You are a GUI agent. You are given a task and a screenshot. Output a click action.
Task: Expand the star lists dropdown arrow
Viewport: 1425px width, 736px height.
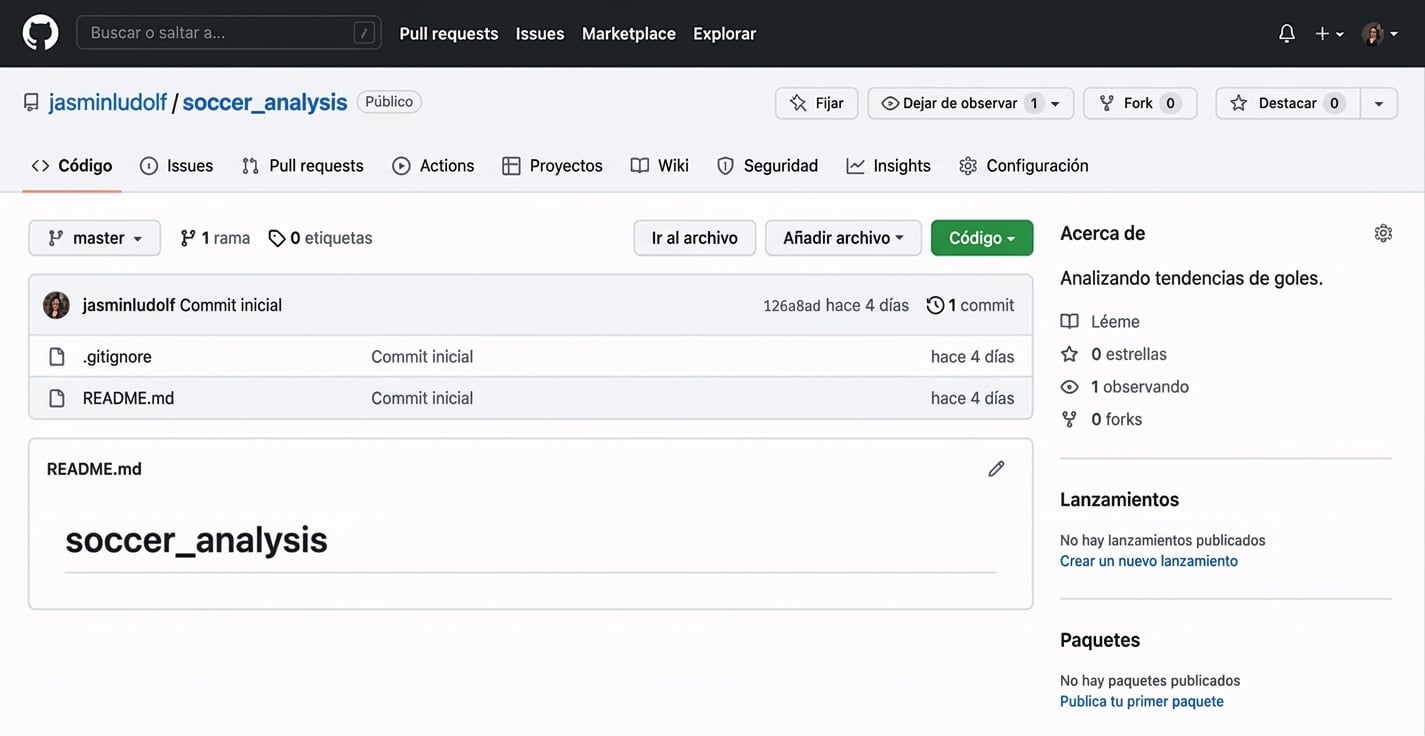tap(1379, 103)
